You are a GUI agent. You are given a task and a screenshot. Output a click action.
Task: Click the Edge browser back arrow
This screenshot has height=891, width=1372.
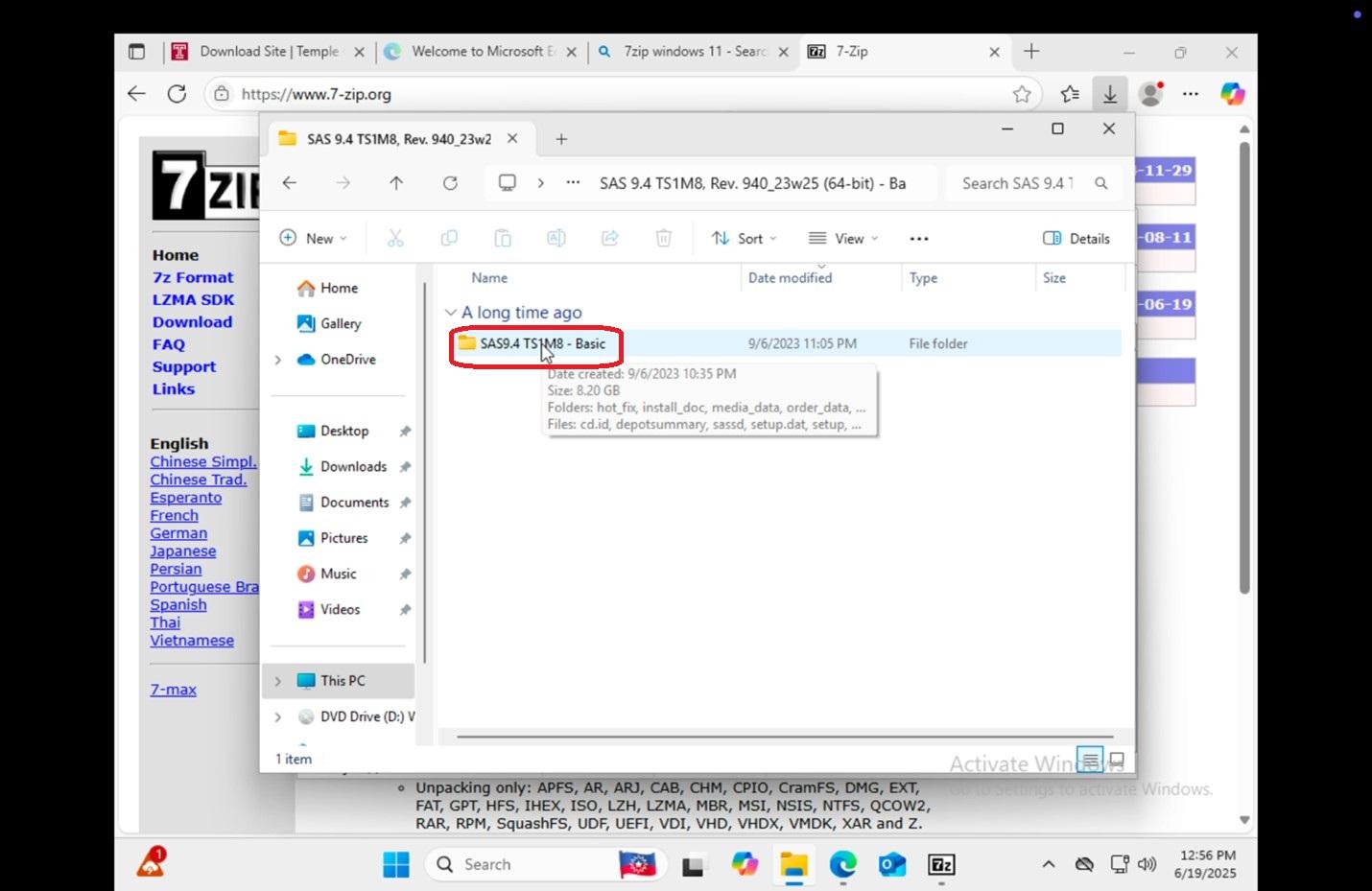tap(136, 94)
